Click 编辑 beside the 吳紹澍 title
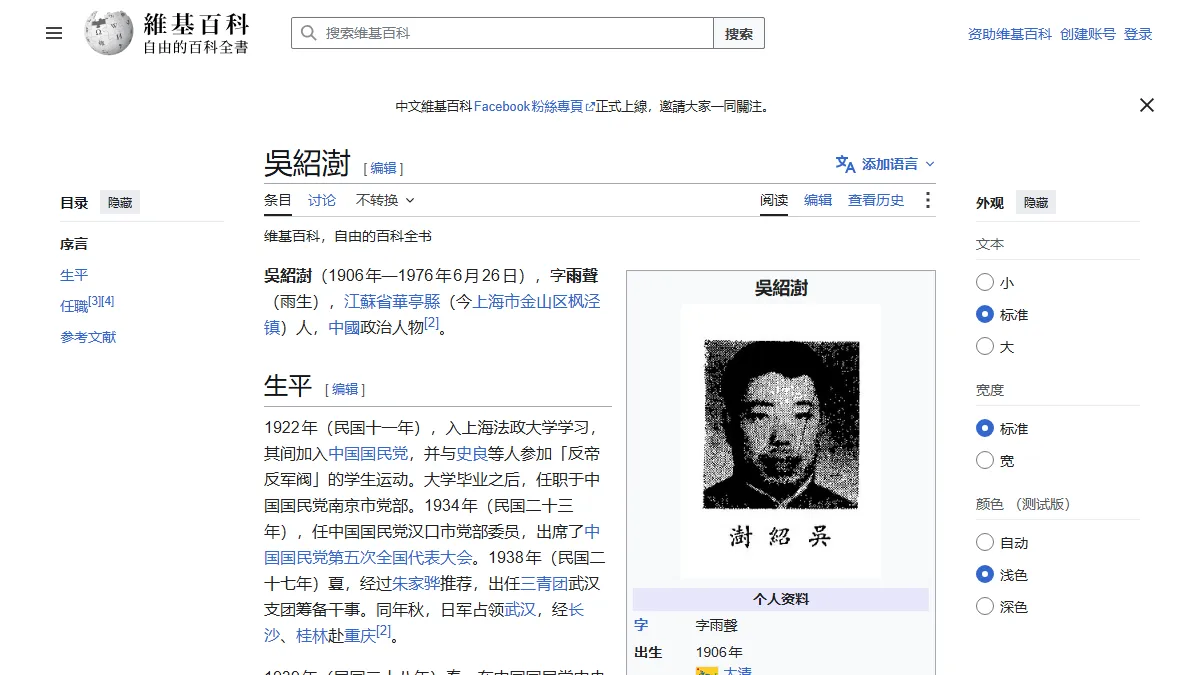1200x675 pixels. (384, 168)
